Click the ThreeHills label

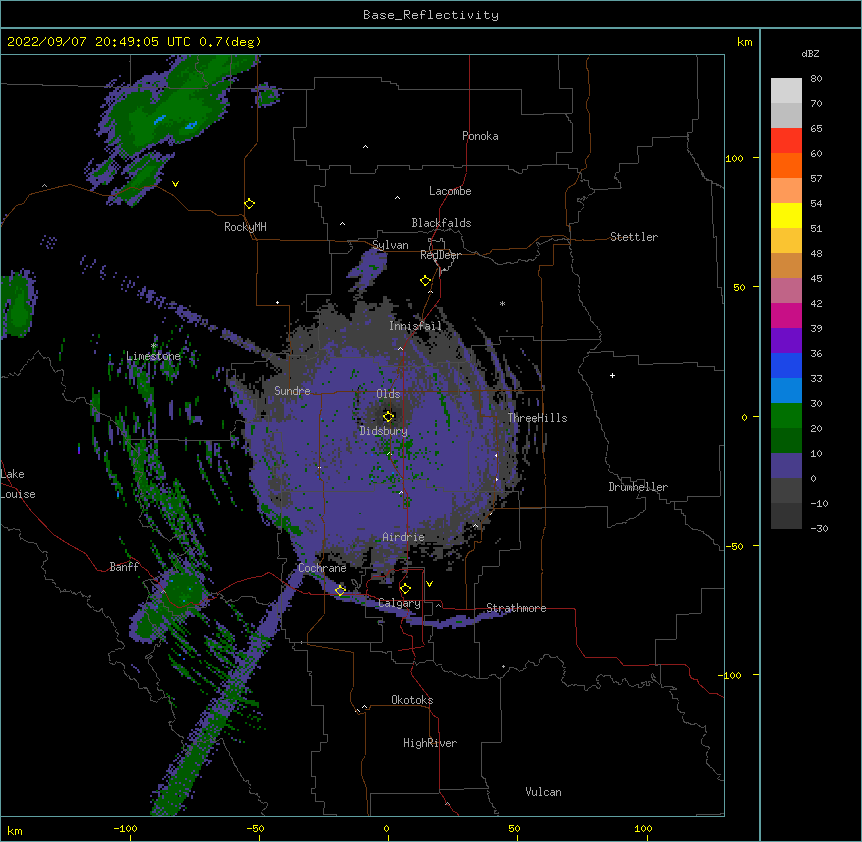click(538, 418)
